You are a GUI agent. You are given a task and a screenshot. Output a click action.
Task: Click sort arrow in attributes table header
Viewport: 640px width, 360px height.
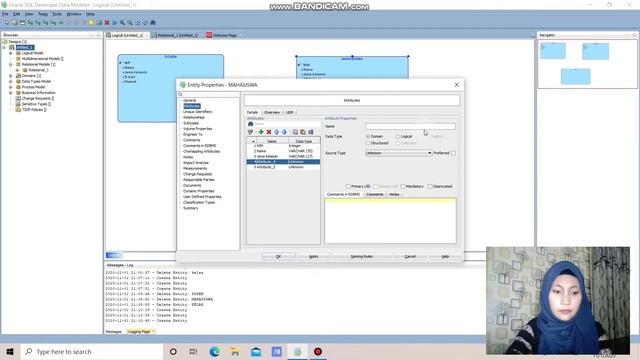[x=253, y=141]
